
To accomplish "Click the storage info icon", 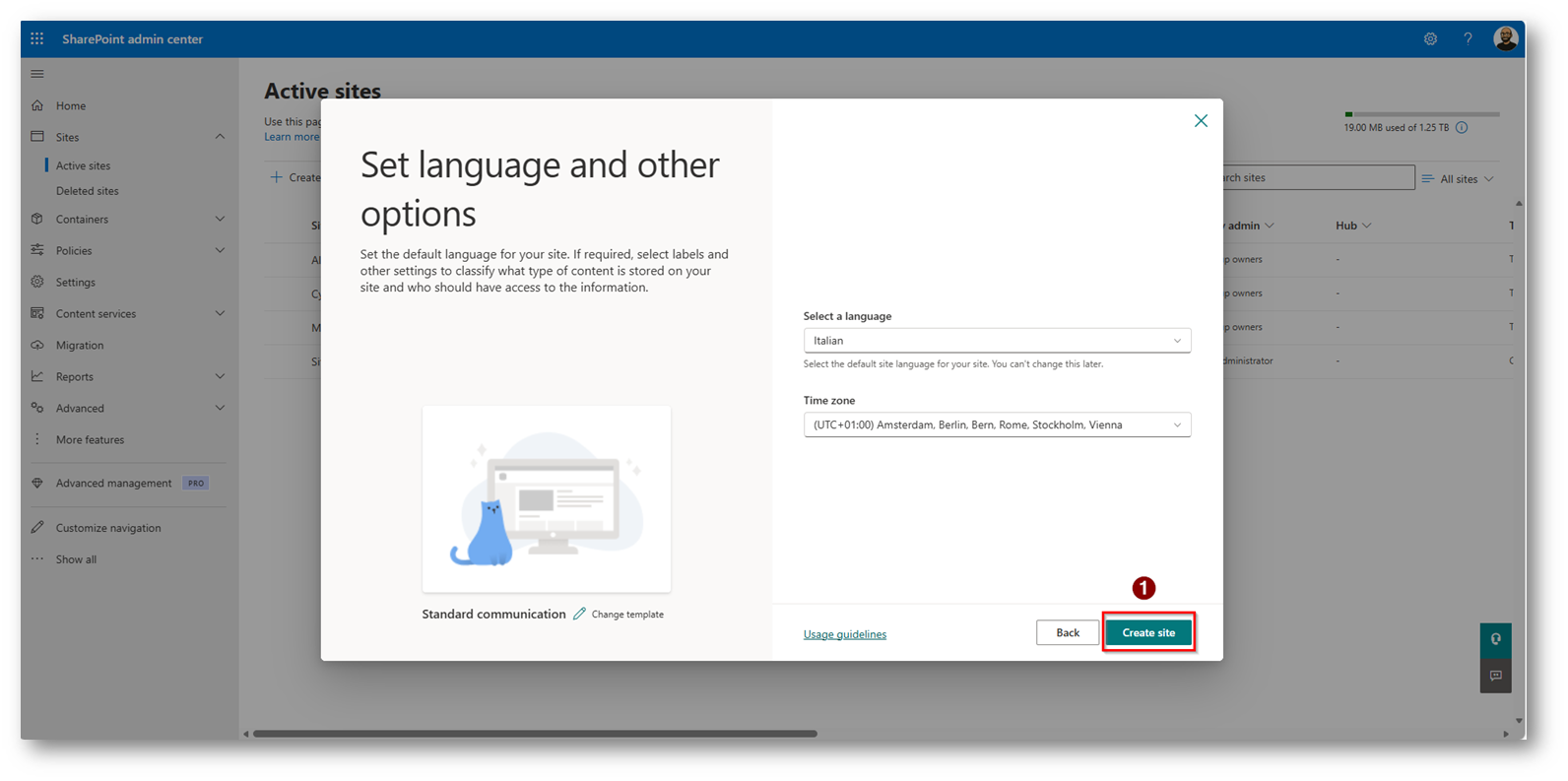I will (x=1462, y=127).
